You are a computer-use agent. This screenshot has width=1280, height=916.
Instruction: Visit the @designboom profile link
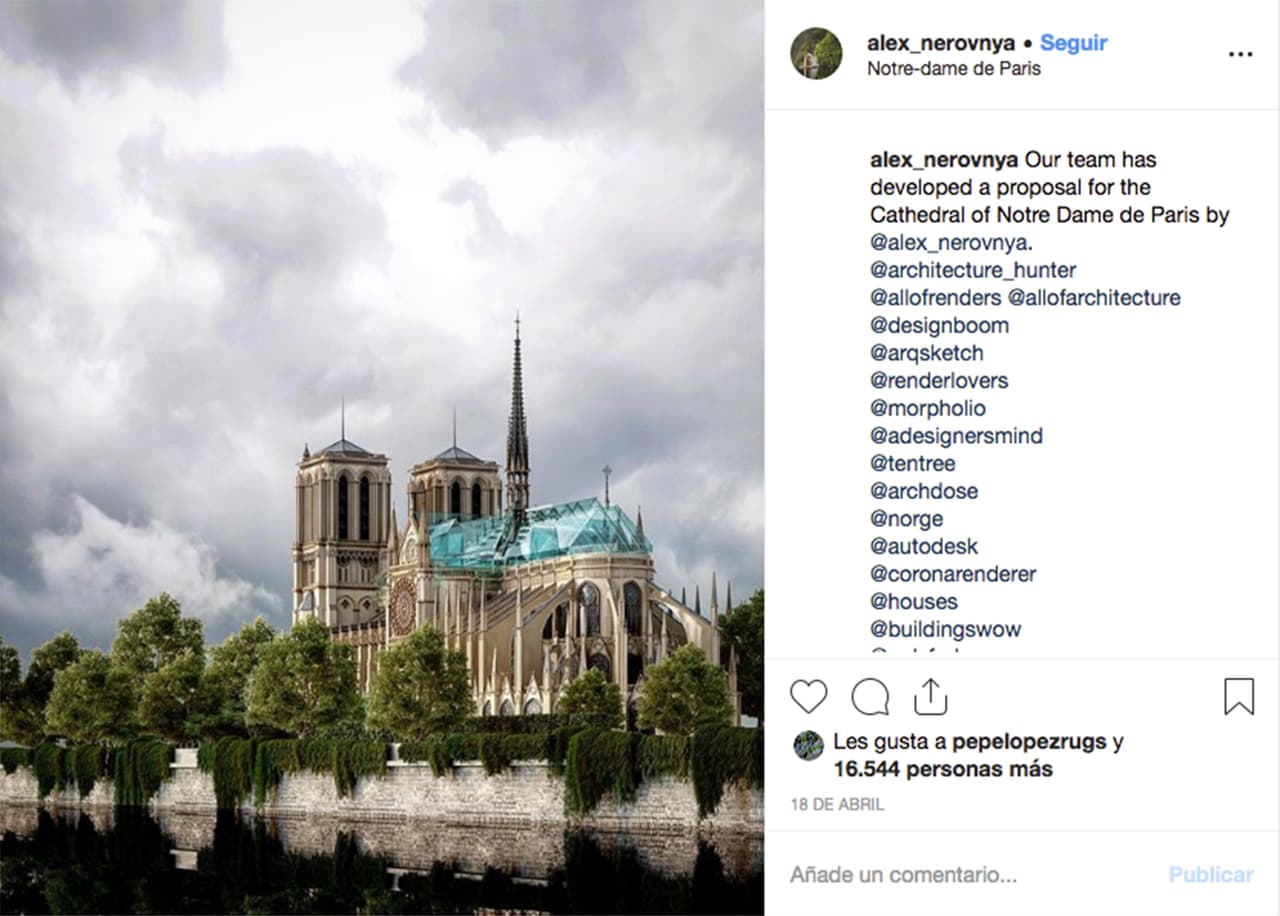pyautogui.click(x=942, y=325)
